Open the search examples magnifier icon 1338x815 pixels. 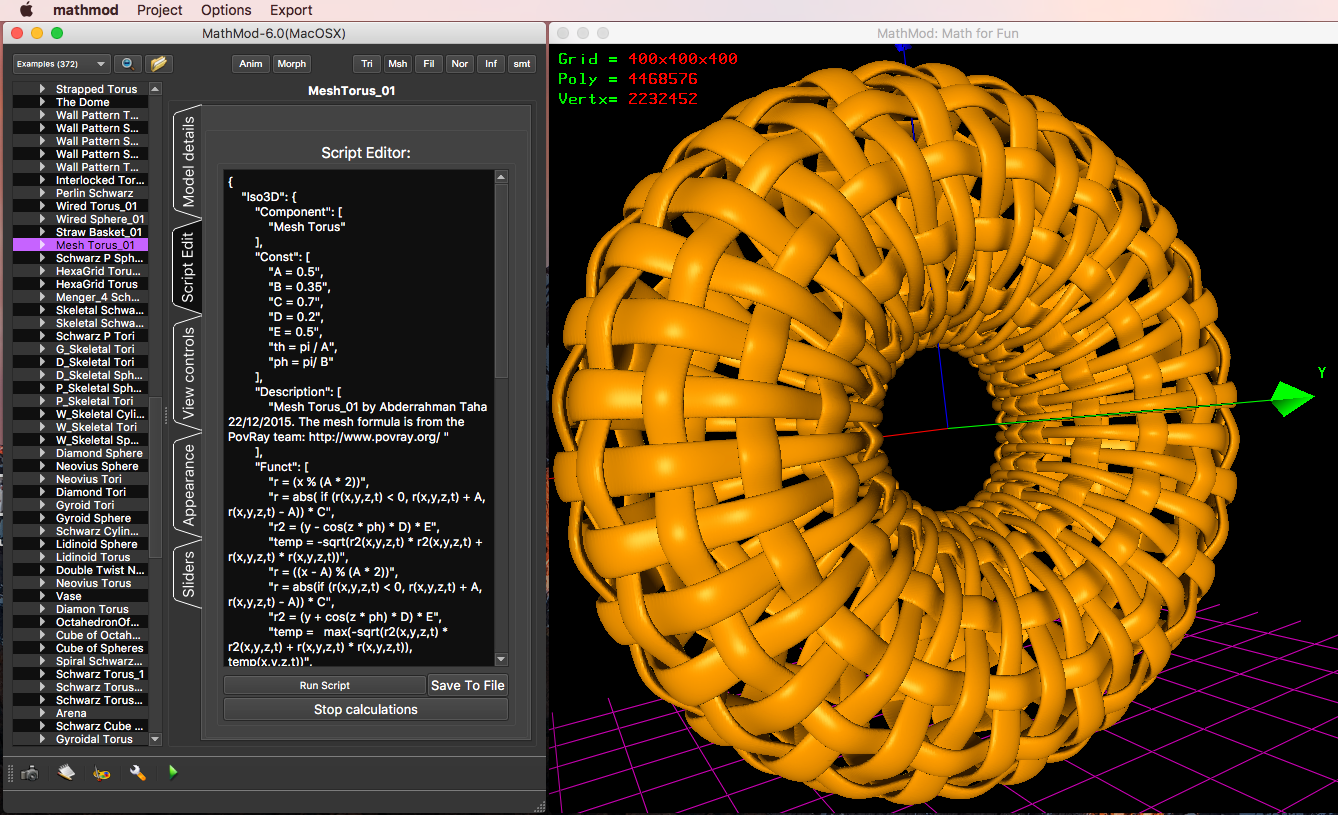point(127,63)
